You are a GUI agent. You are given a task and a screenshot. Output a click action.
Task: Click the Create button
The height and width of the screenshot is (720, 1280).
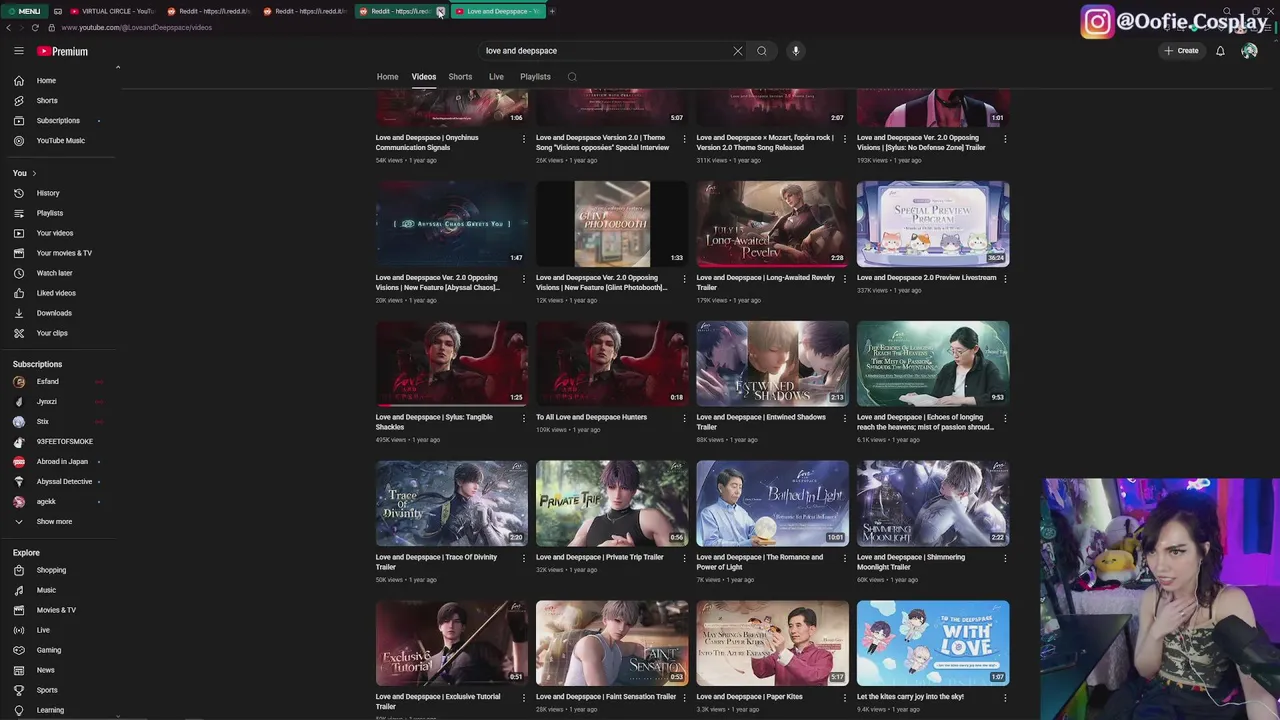coord(1181,51)
